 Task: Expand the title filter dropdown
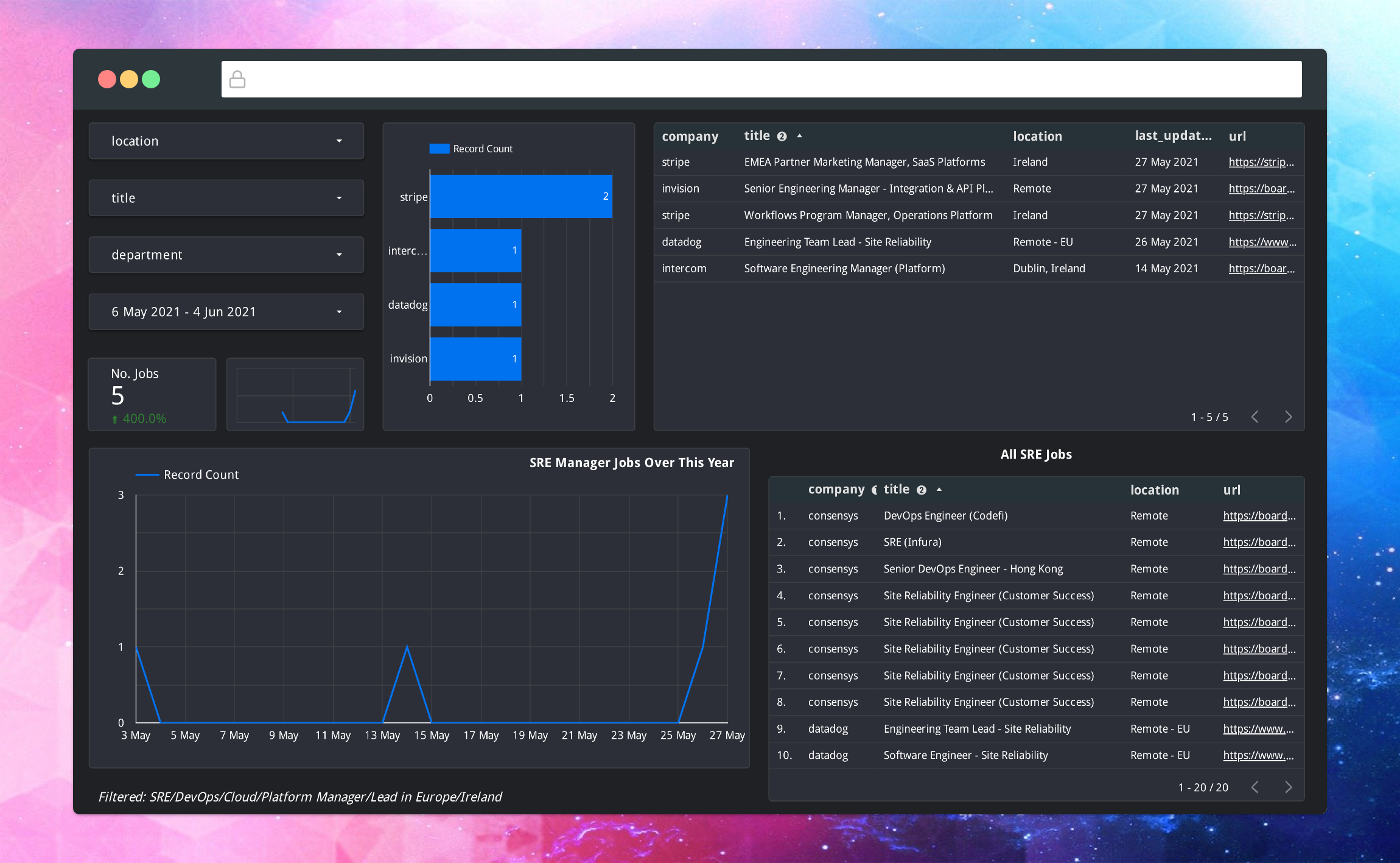point(226,198)
